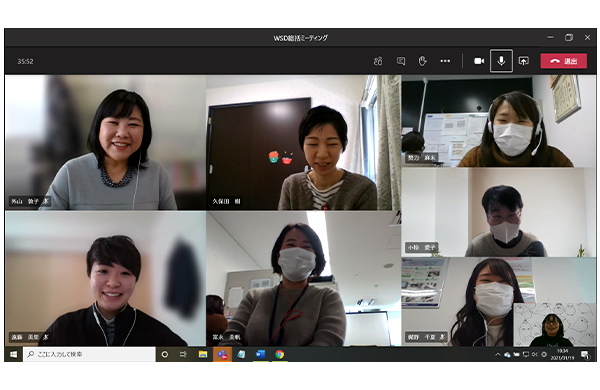Raise your hand in the meeting
This screenshot has width=600, height=390.
click(422, 61)
